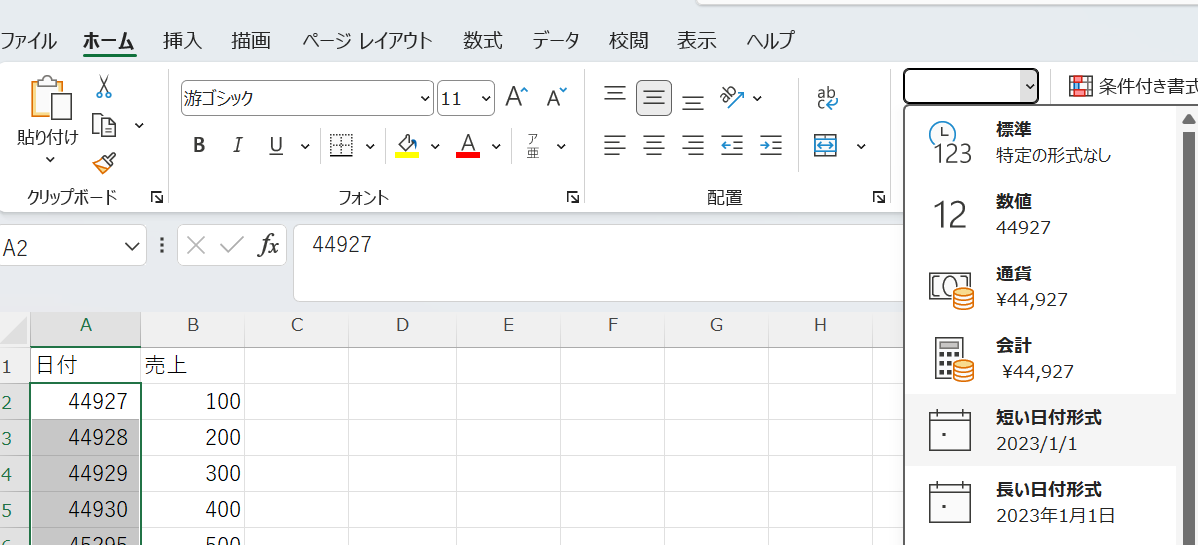The image size is (1198, 545).
Task: Click the red font color swatch button
Action: click(x=468, y=146)
